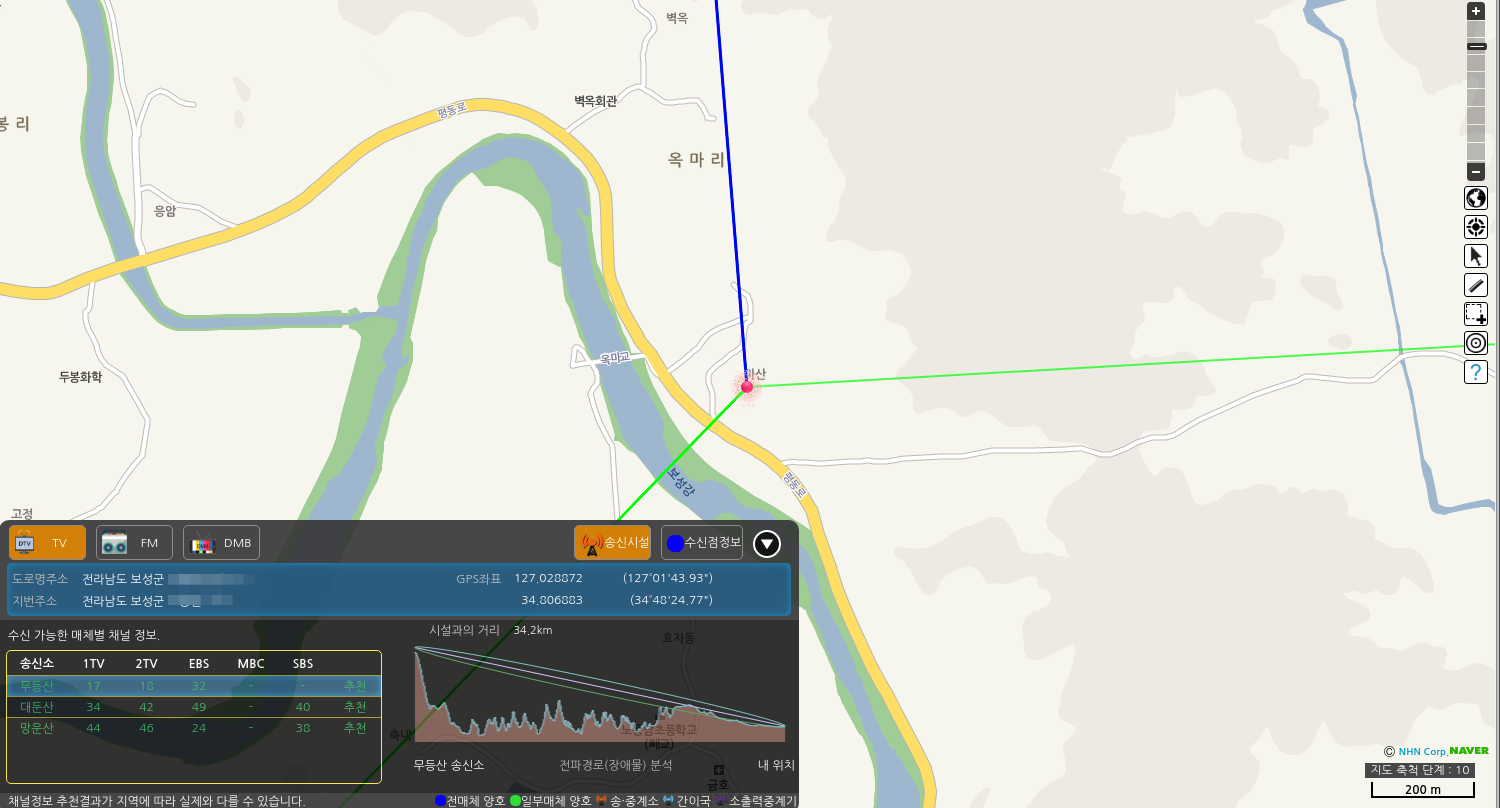Click the 전파경로(장애물) 분석 label
The image size is (1500, 808).
point(616,765)
